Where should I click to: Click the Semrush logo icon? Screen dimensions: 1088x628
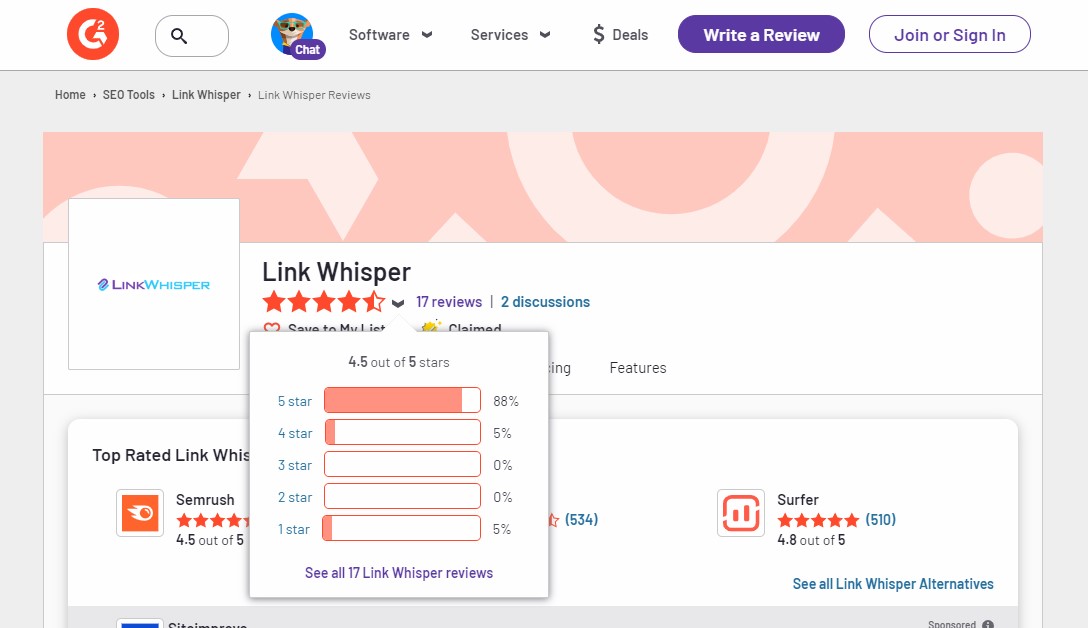pos(140,514)
